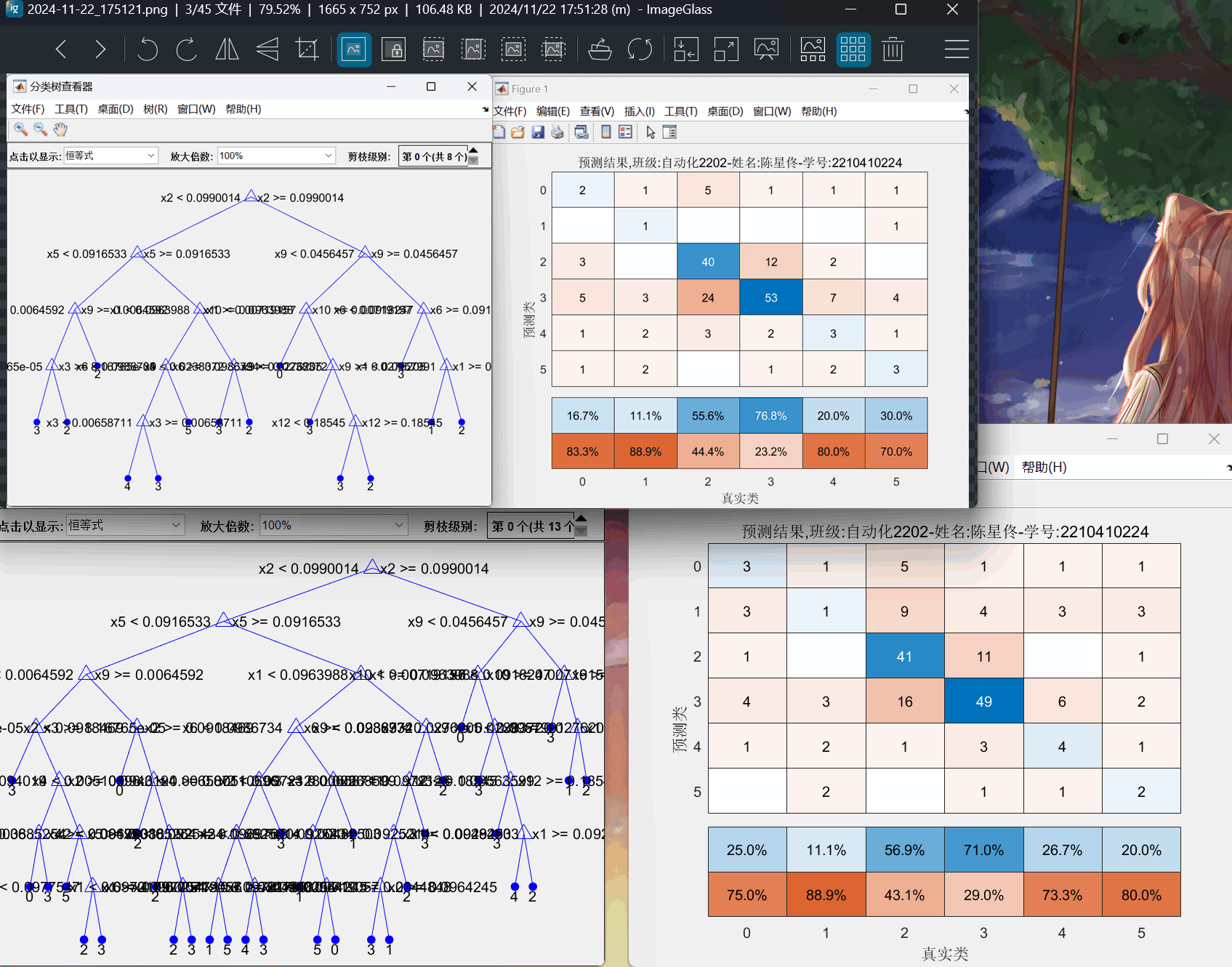Delete image with trash icon
The width and height of the screenshot is (1232, 967).
893,49
